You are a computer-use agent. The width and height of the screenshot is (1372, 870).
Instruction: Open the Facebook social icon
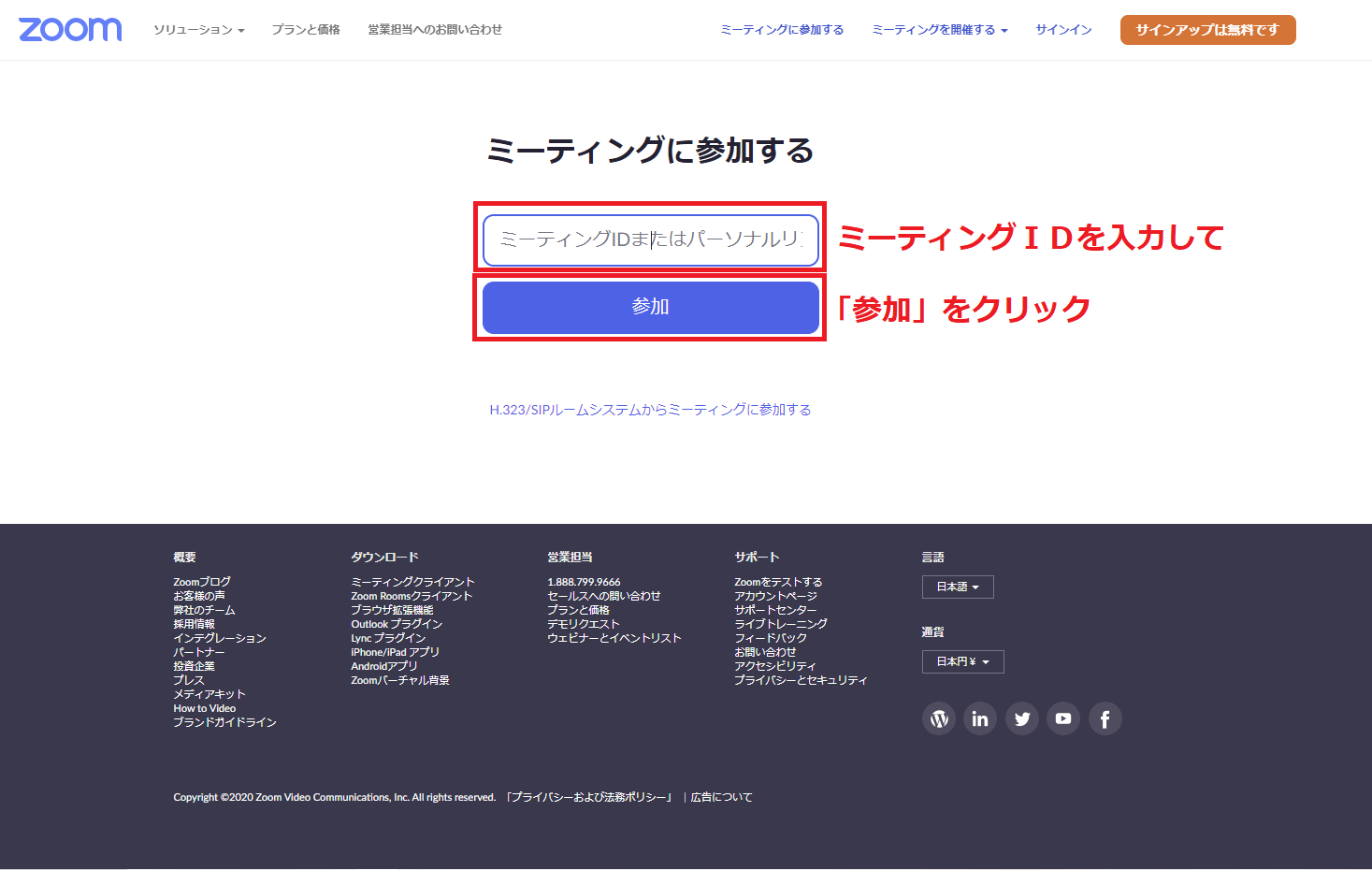[1105, 718]
